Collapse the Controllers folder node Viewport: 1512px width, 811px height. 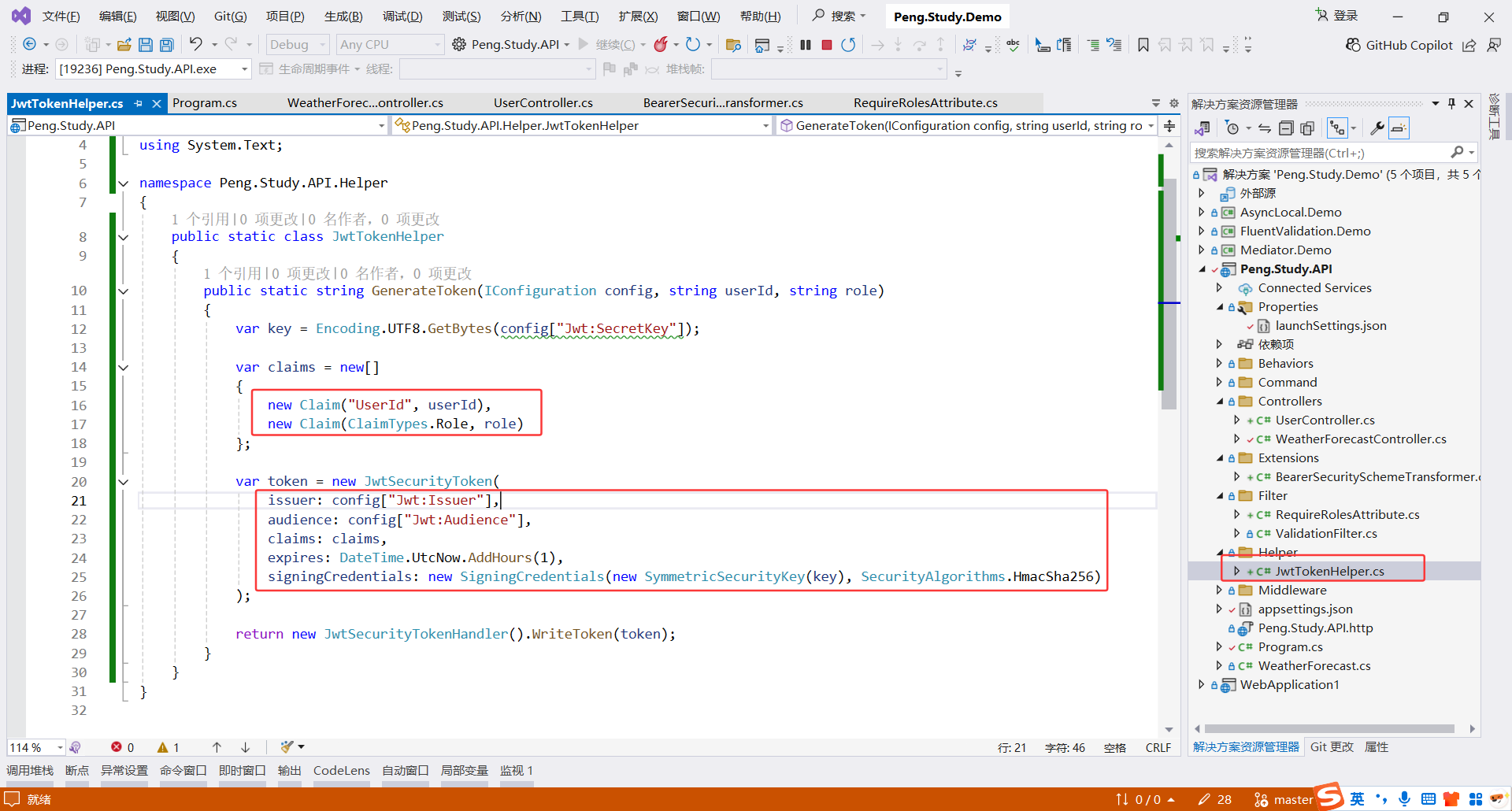point(1220,402)
